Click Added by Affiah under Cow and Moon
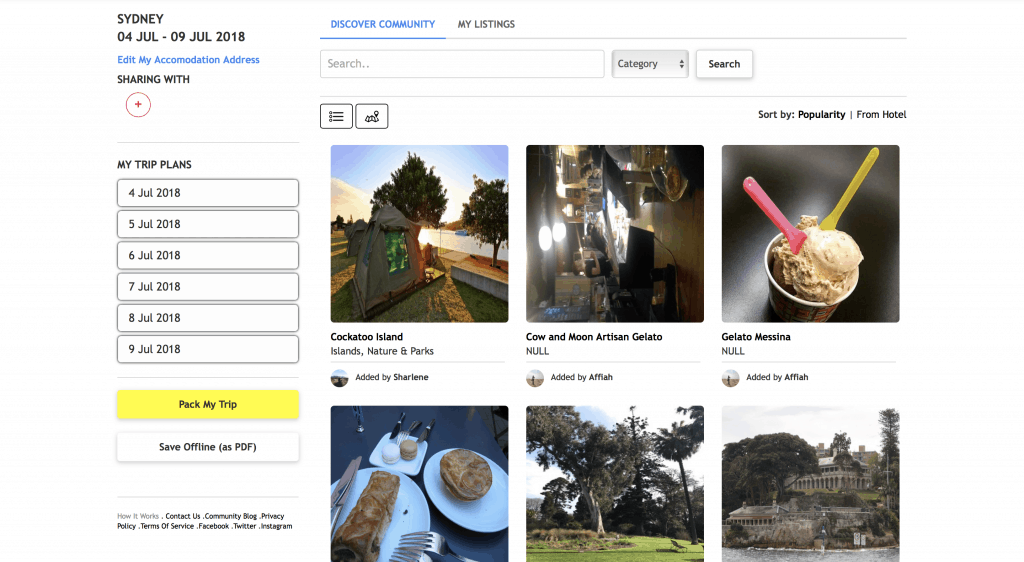Image resolution: width=1024 pixels, height=562 pixels. coord(582,377)
